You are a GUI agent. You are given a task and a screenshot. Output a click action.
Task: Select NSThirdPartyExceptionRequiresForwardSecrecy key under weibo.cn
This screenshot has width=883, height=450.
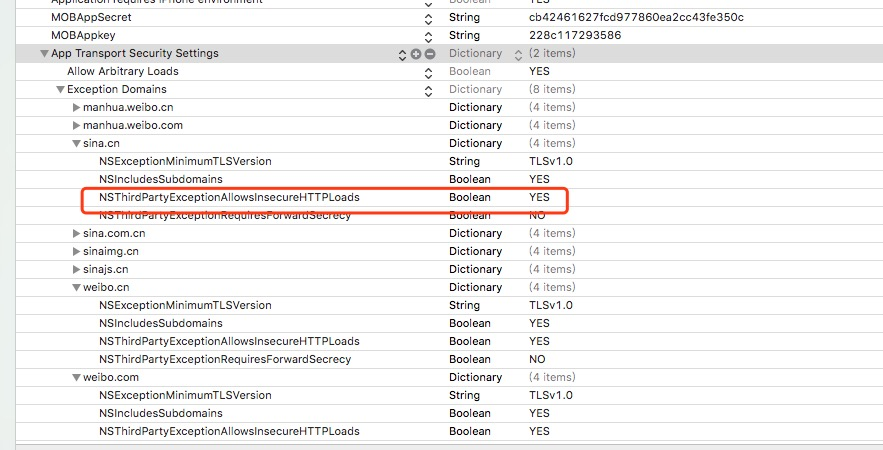coord(225,360)
